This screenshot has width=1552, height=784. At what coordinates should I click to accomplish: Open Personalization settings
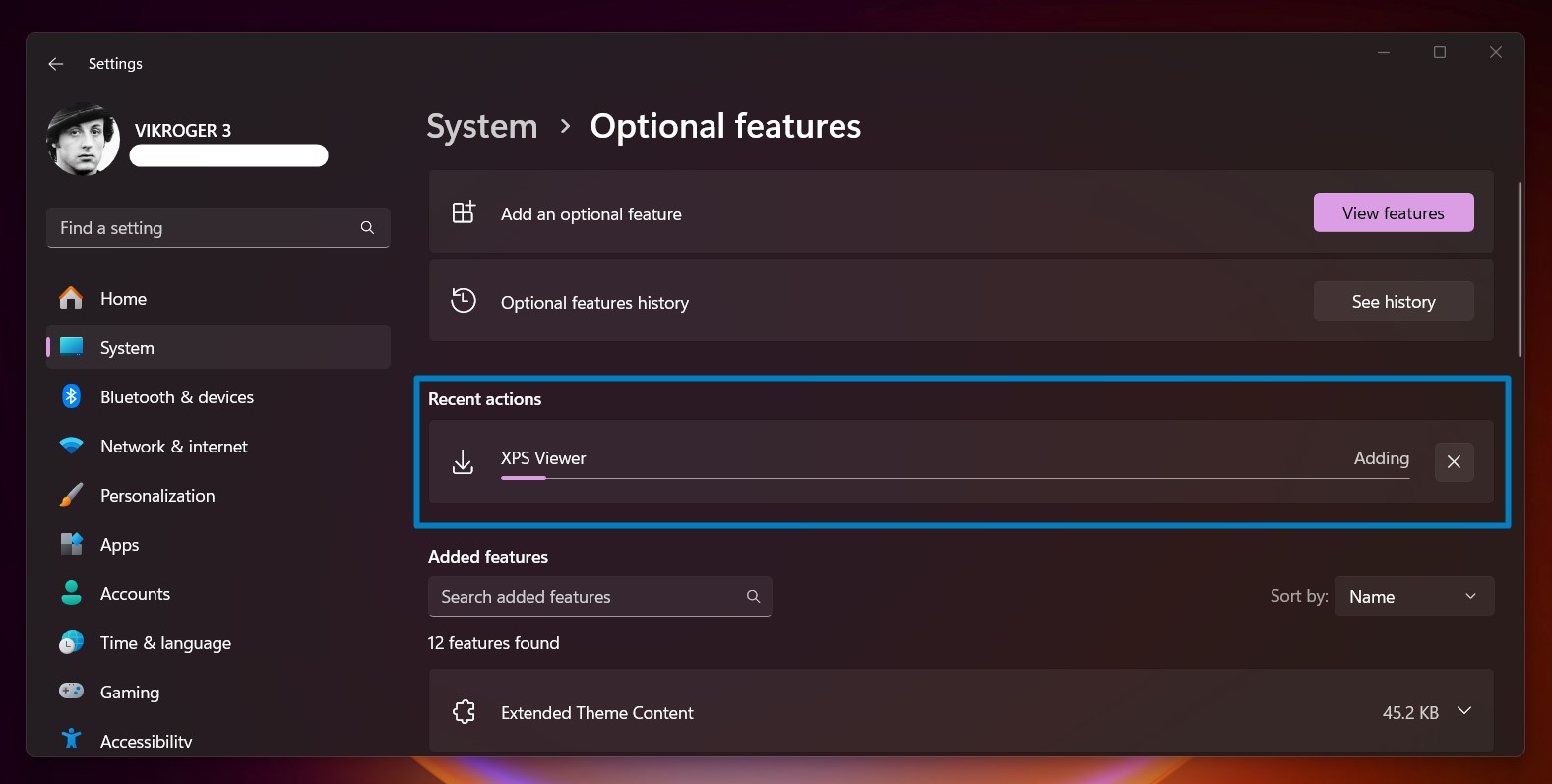pyautogui.click(x=218, y=496)
